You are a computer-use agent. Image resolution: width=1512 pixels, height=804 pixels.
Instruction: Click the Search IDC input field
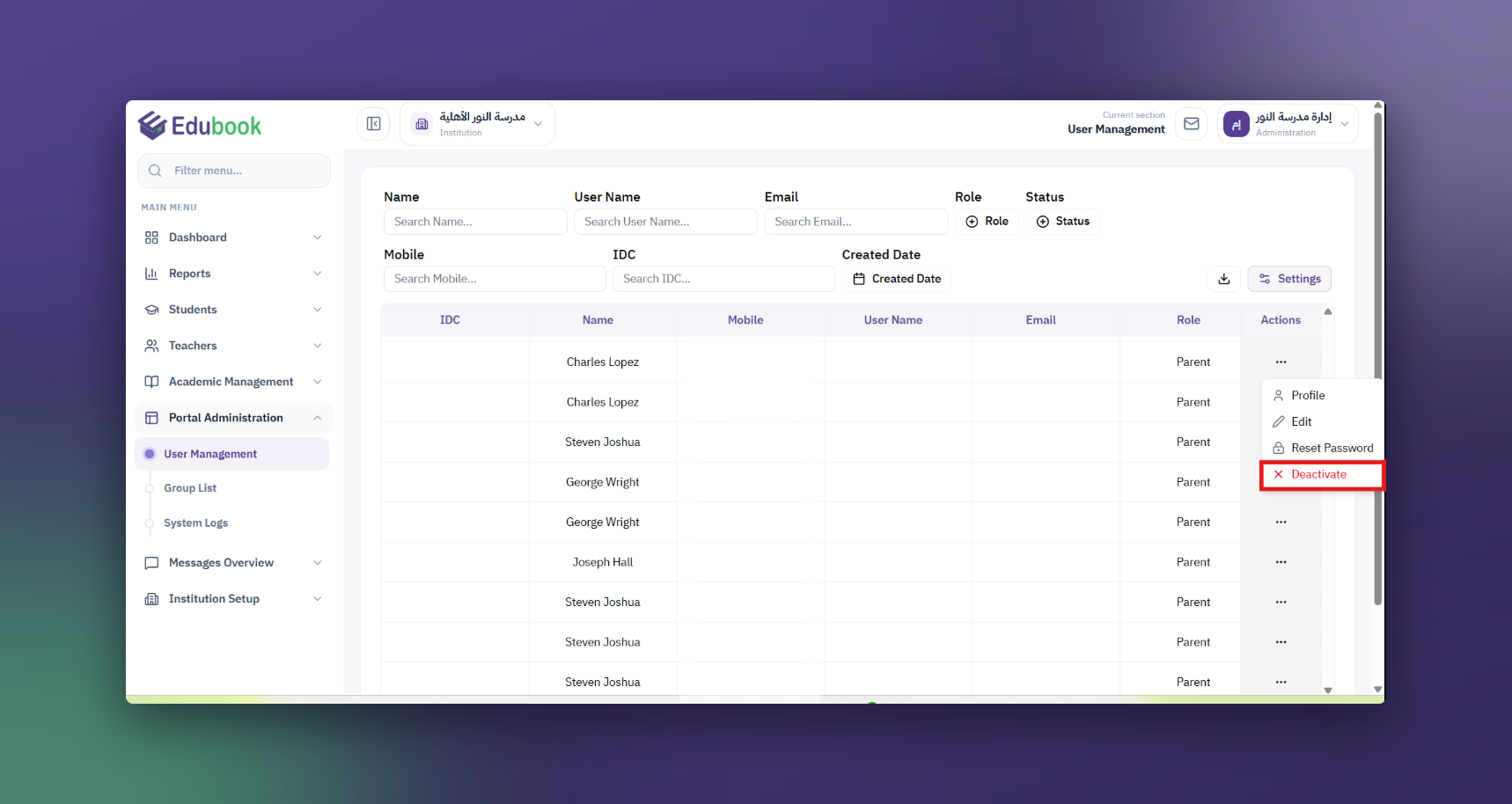(x=723, y=279)
